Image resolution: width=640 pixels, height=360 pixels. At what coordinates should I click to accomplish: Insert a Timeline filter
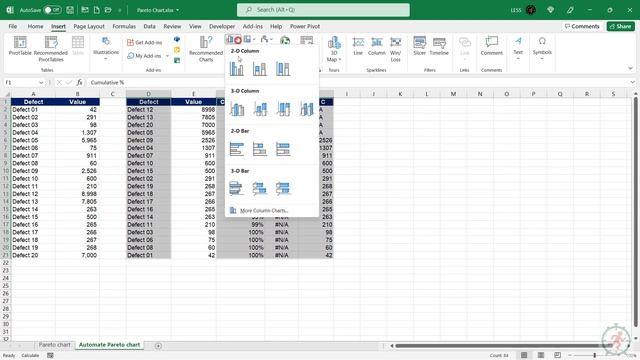[439, 46]
